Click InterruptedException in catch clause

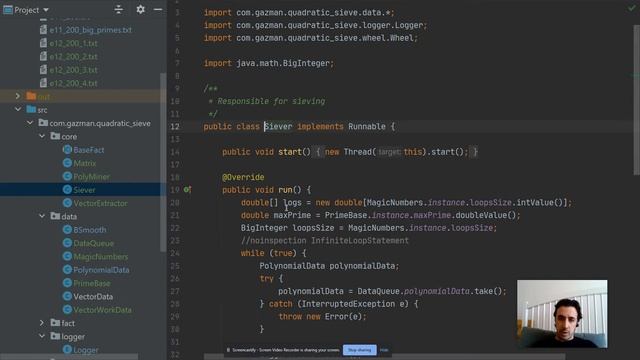pos(350,304)
